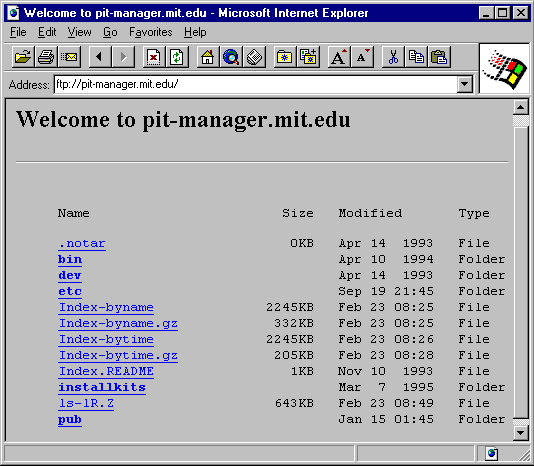Open the View menu

tap(79, 32)
